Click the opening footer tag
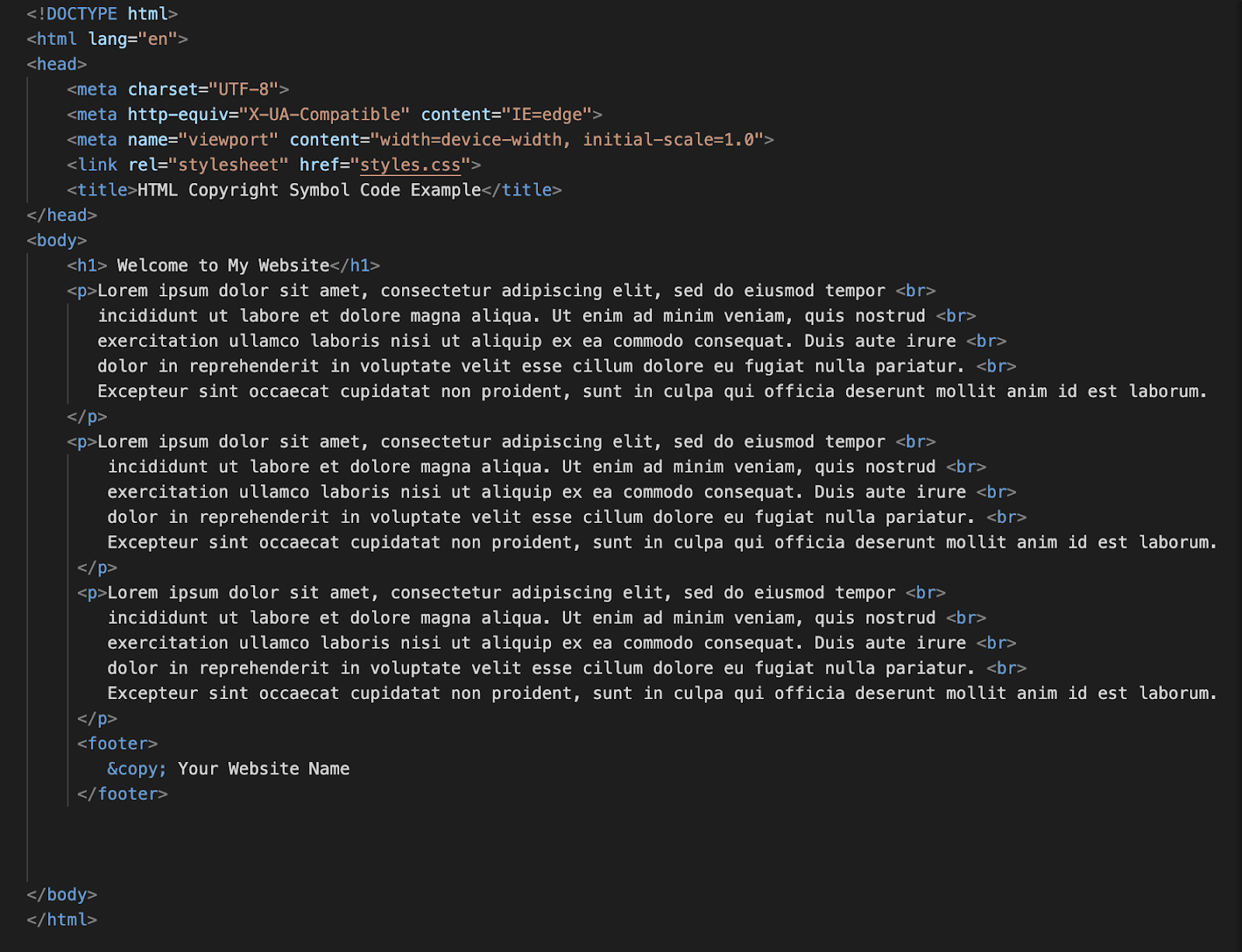 coord(117,744)
